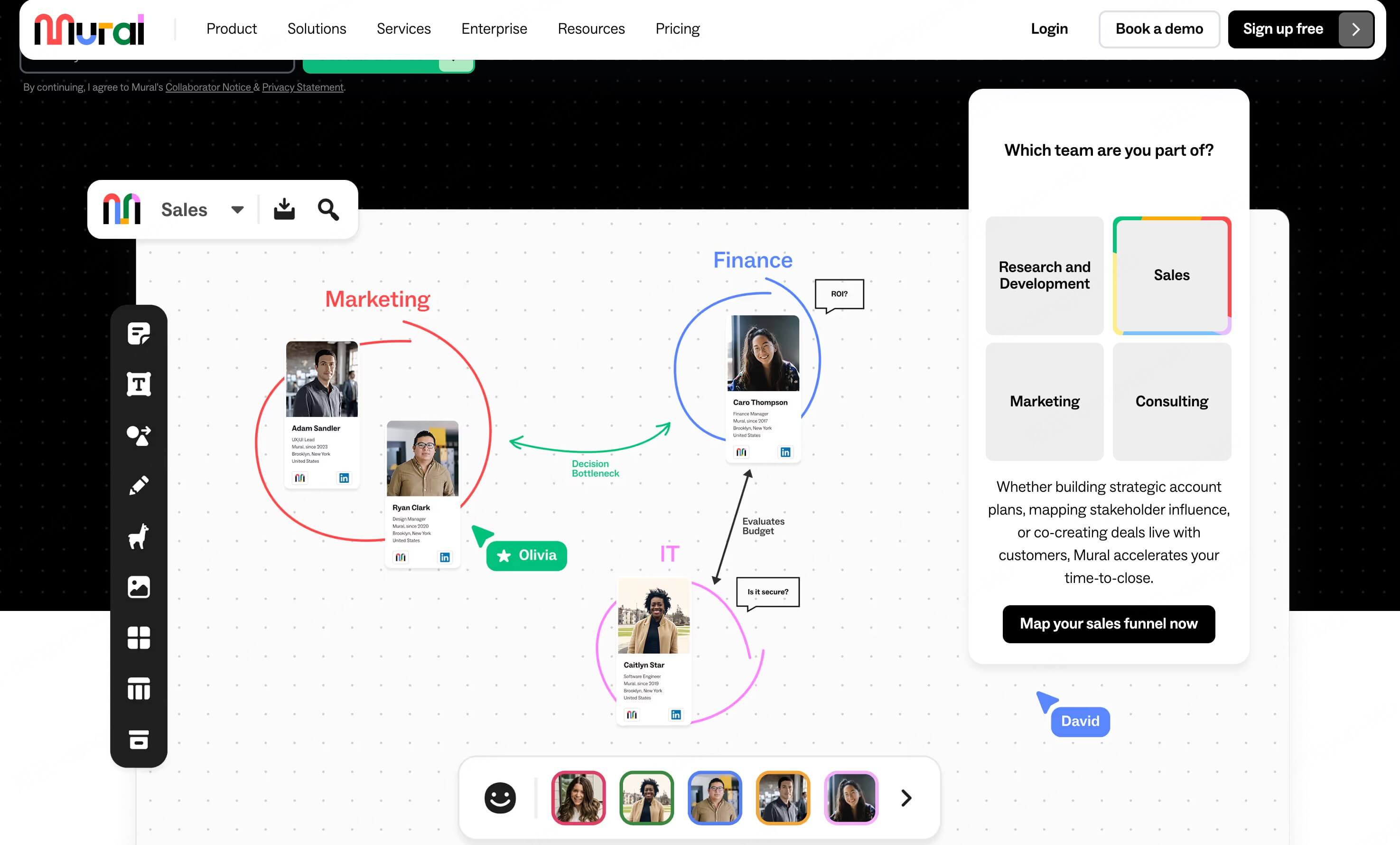Open the Privacy Statement link
The height and width of the screenshot is (845, 1400).
tap(302, 87)
